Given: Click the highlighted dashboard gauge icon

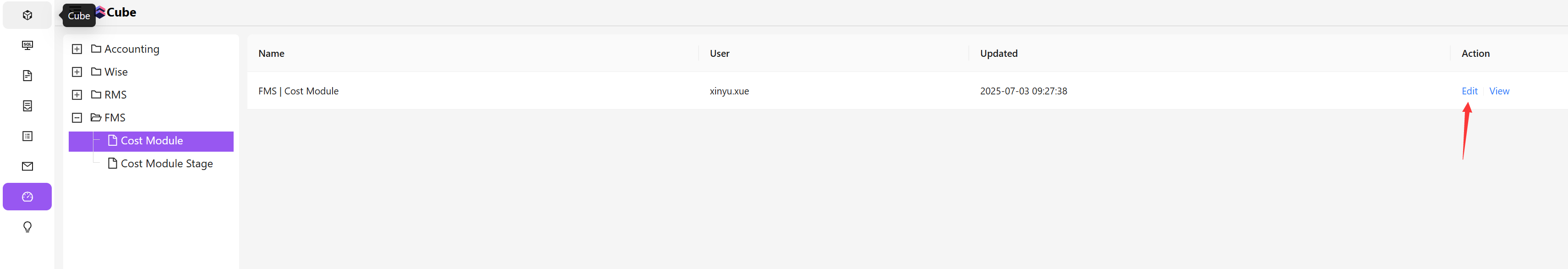Looking at the screenshot, I should coord(27,197).
